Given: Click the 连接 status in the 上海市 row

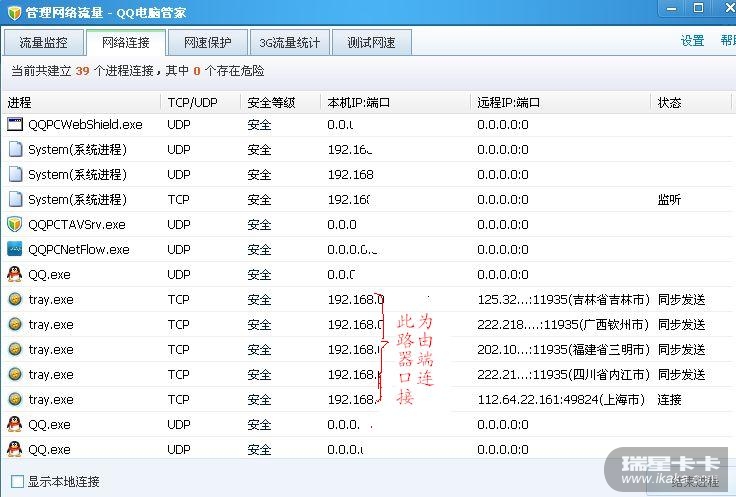Looking at the screenshot, I should click(x=669, y=399).
